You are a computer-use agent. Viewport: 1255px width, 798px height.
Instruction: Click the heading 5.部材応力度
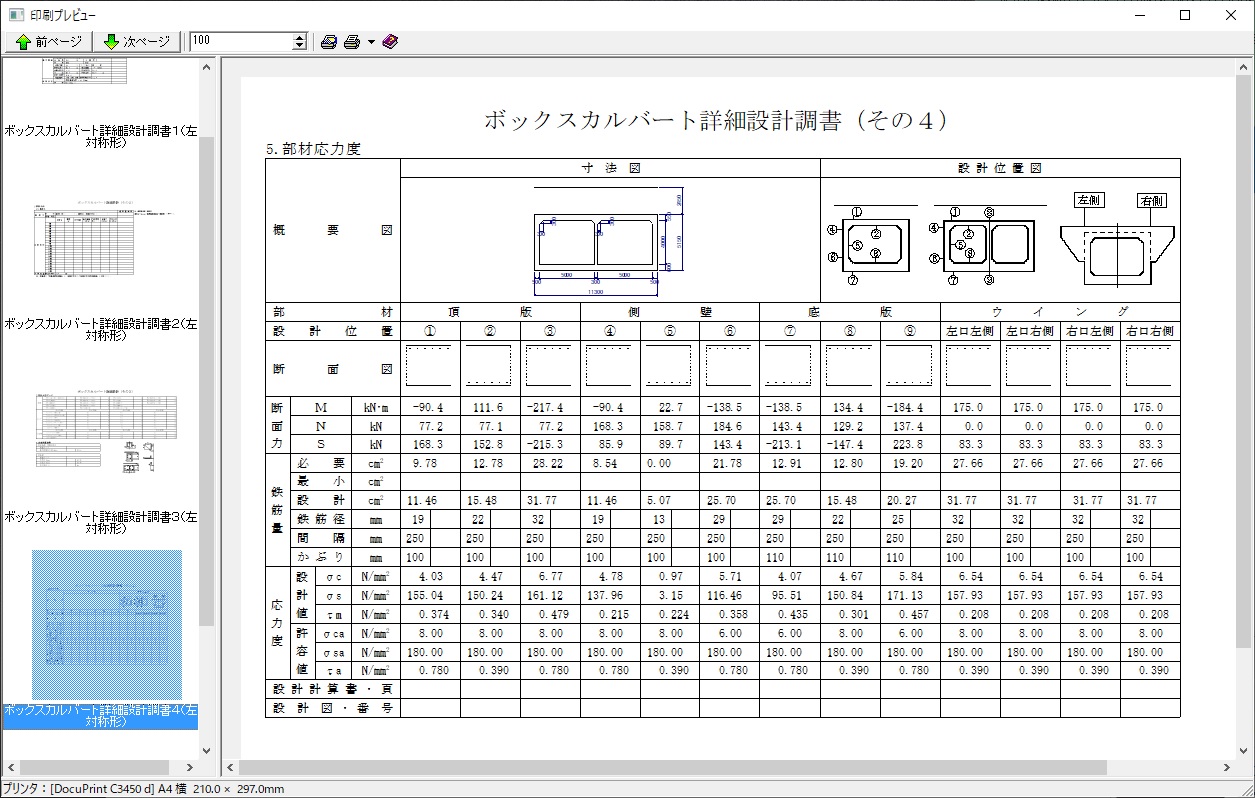(x=313, y=149)
